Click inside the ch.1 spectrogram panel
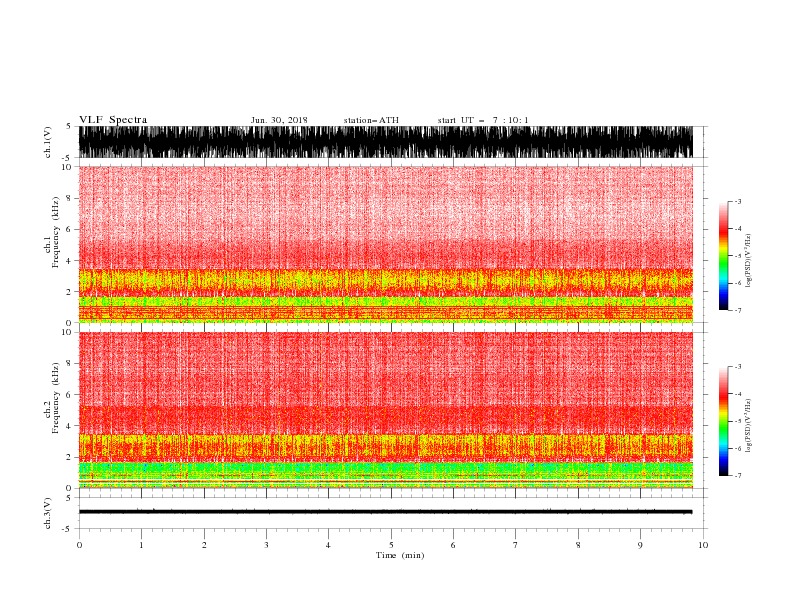792x612 pixels. click(x=386, y=244)
